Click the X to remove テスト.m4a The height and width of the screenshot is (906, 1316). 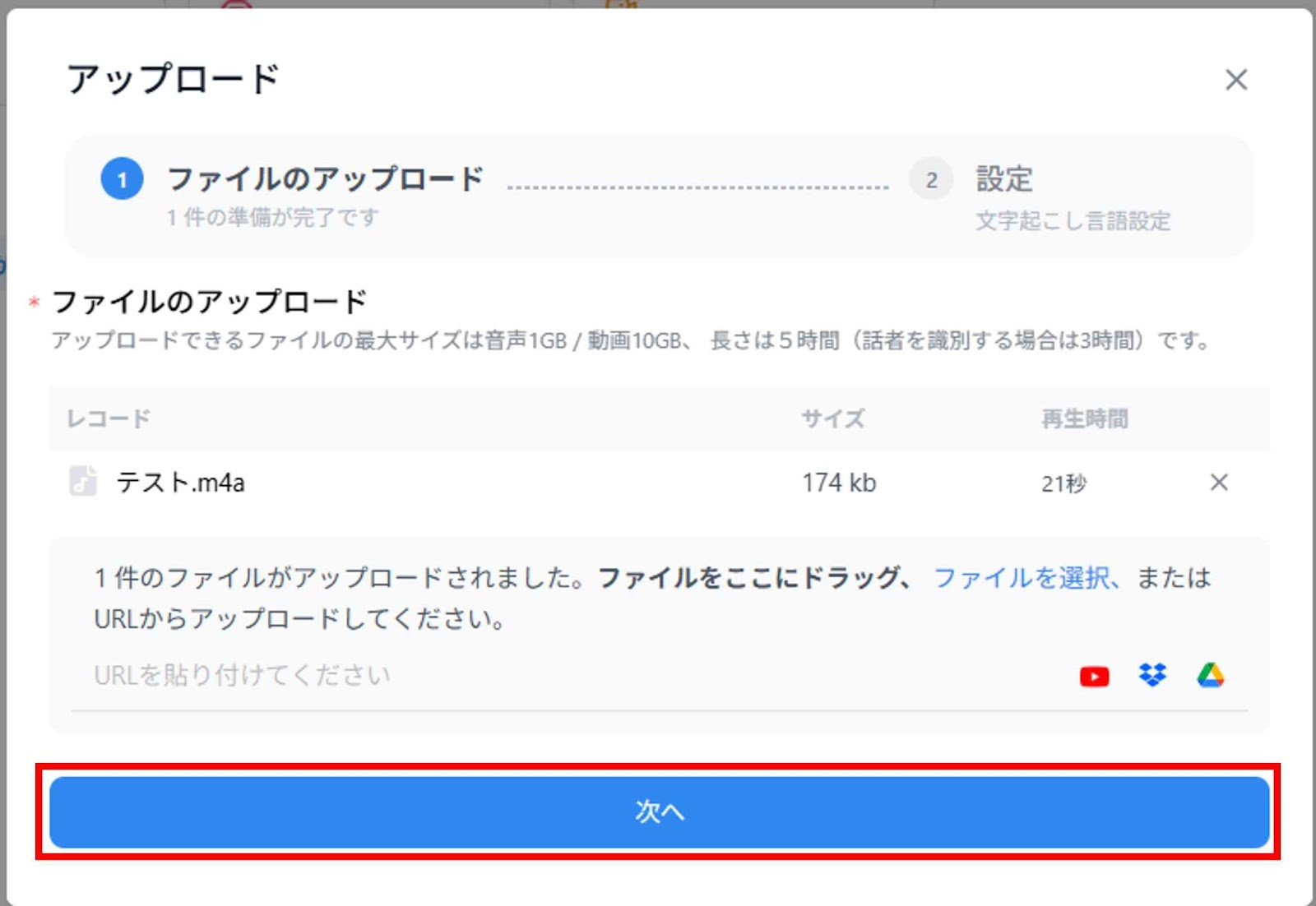tap(1221, 483)
